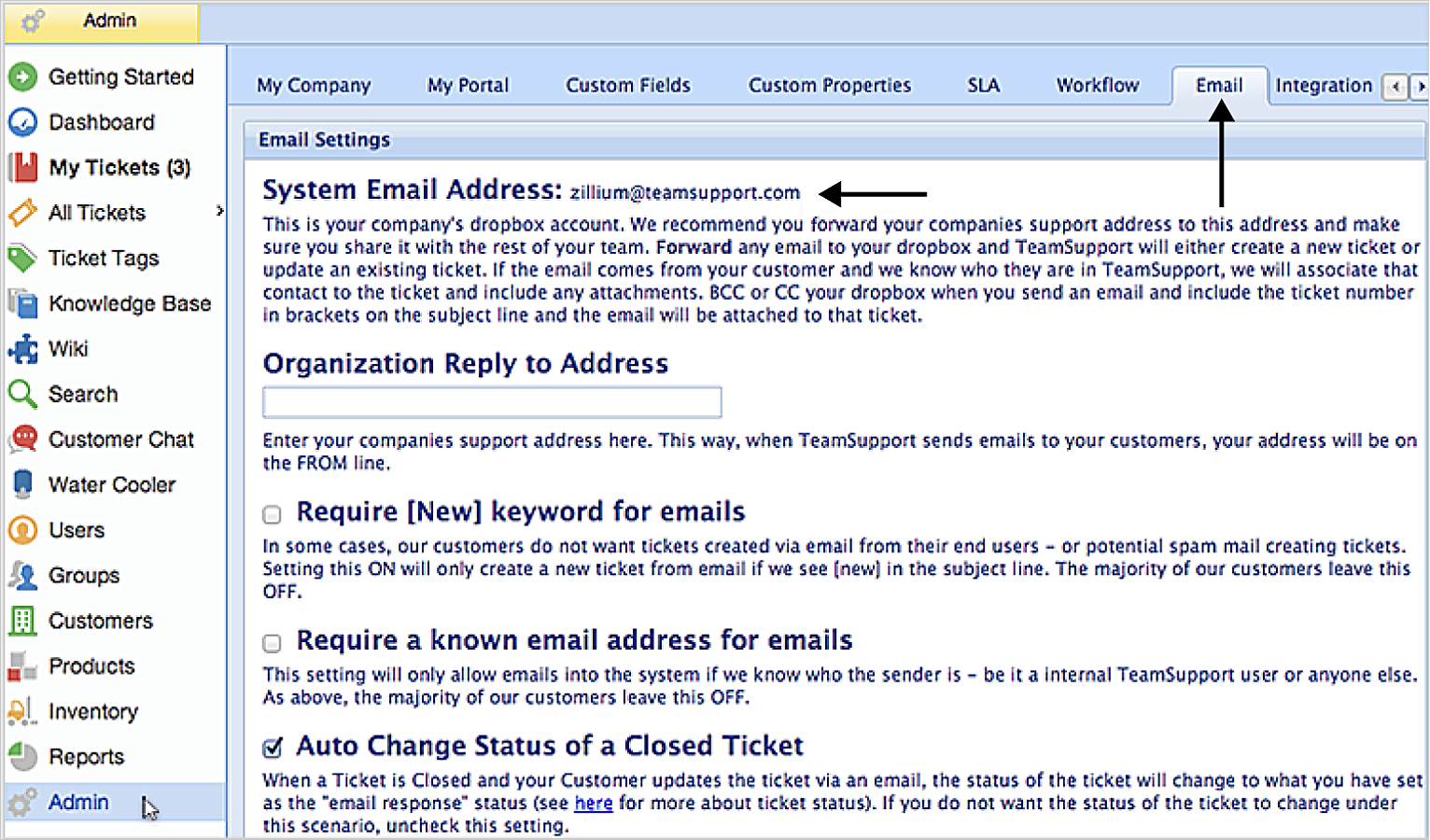Go to the Custom Properties tab
1430x840 pixels.
point(830,85)
